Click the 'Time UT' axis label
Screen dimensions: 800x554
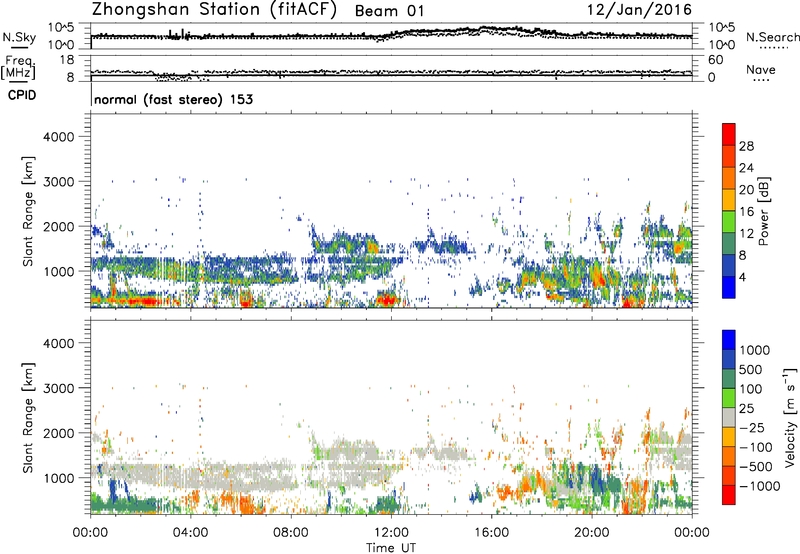pyautogui.click(x=391, y=548)
